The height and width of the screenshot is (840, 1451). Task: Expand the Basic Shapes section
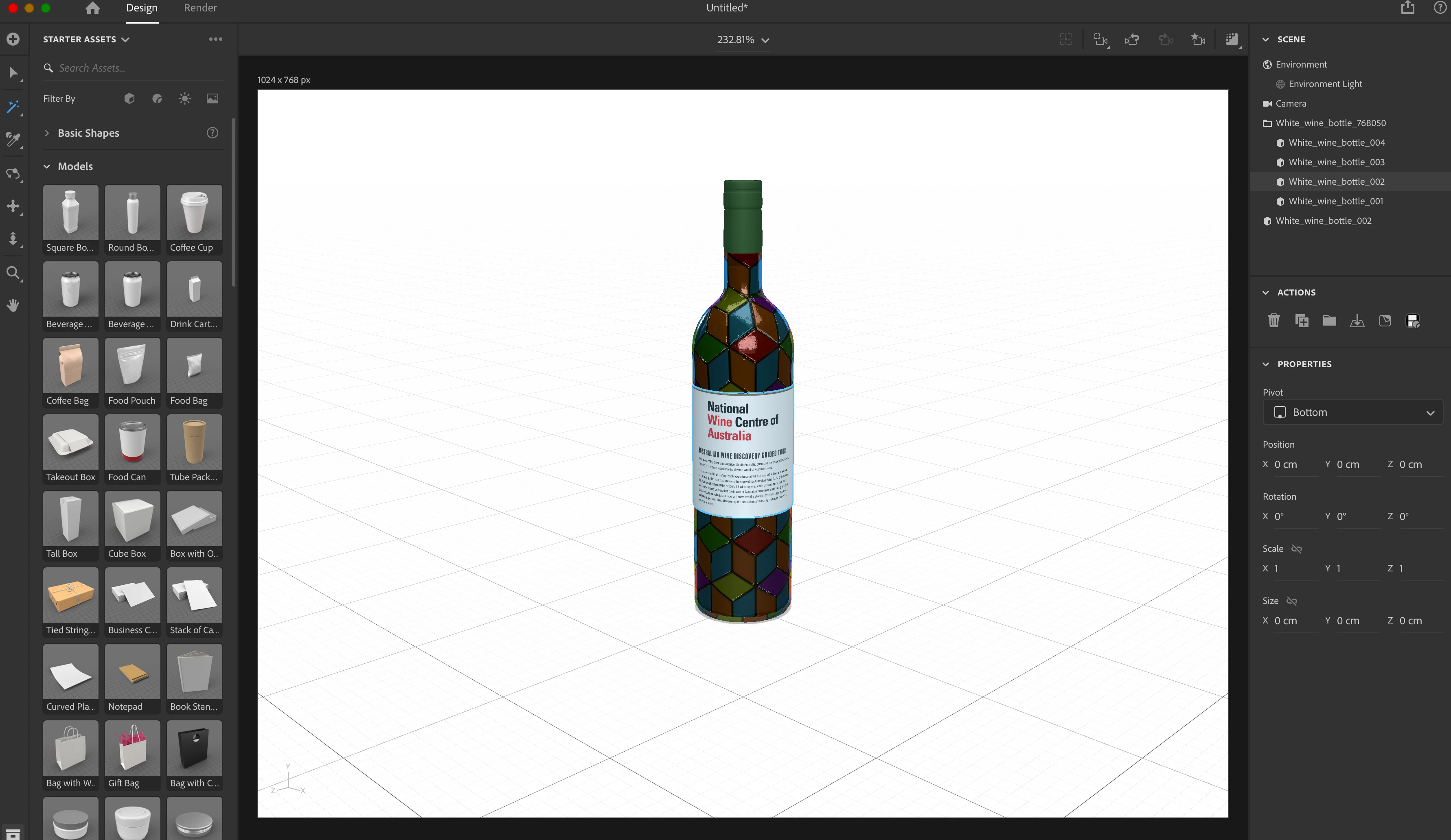coord(47,133)
